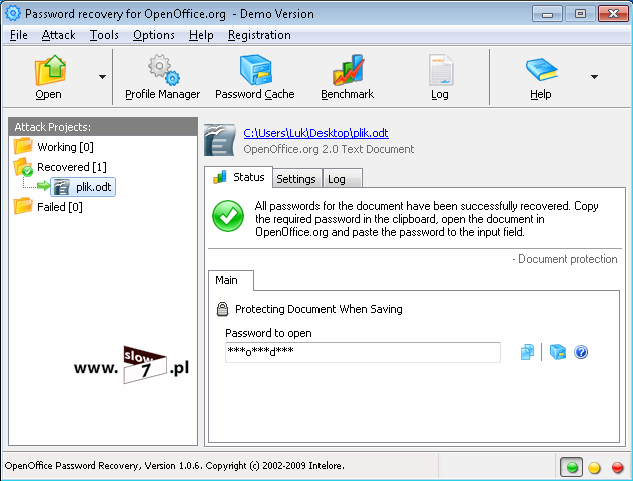The width and height of the screenshot is (633, 481).
Task: Click the blue question mark help icon
Action: pyautogui.click(x=581, y=352)
